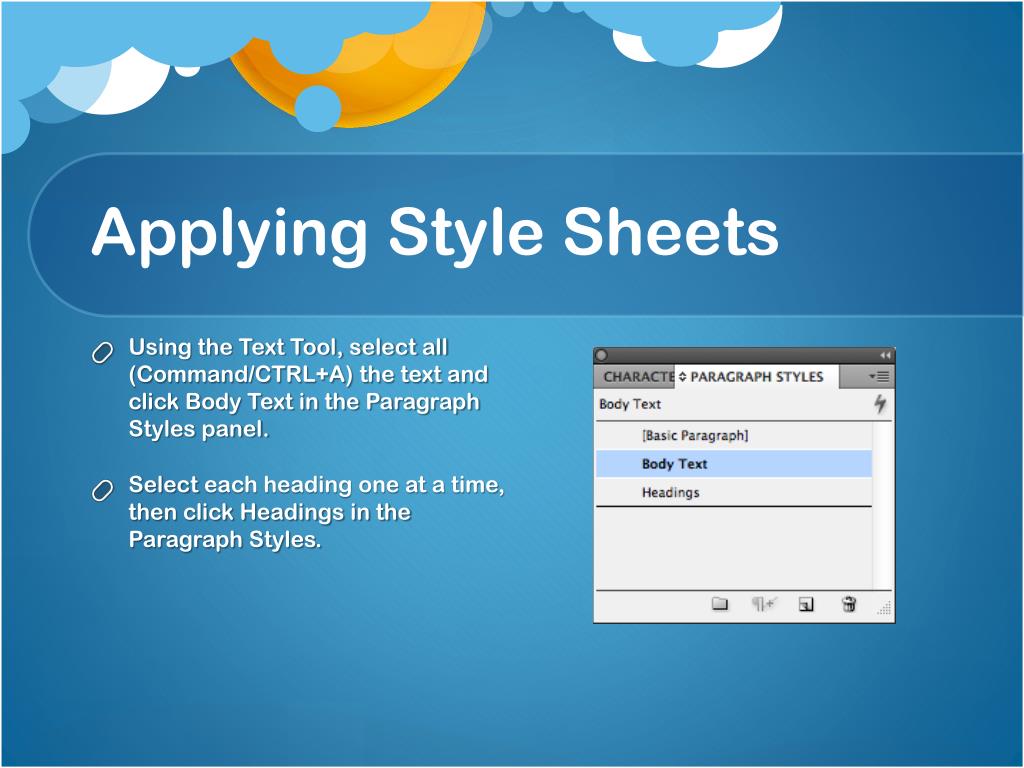Select the Paragraph Styles tab
The width and height of the screenshot is (1024, 768).
coord(756,377)
